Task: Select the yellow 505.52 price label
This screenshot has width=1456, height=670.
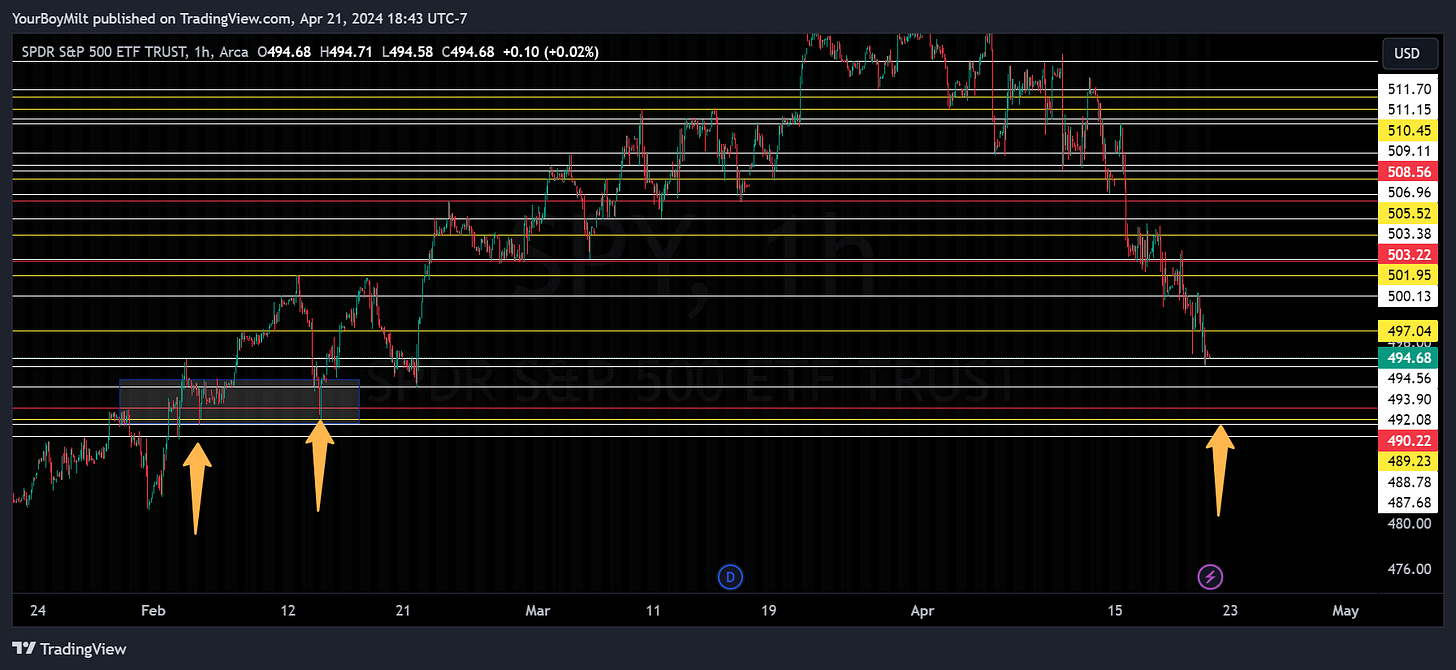Action: [1410, 213]
